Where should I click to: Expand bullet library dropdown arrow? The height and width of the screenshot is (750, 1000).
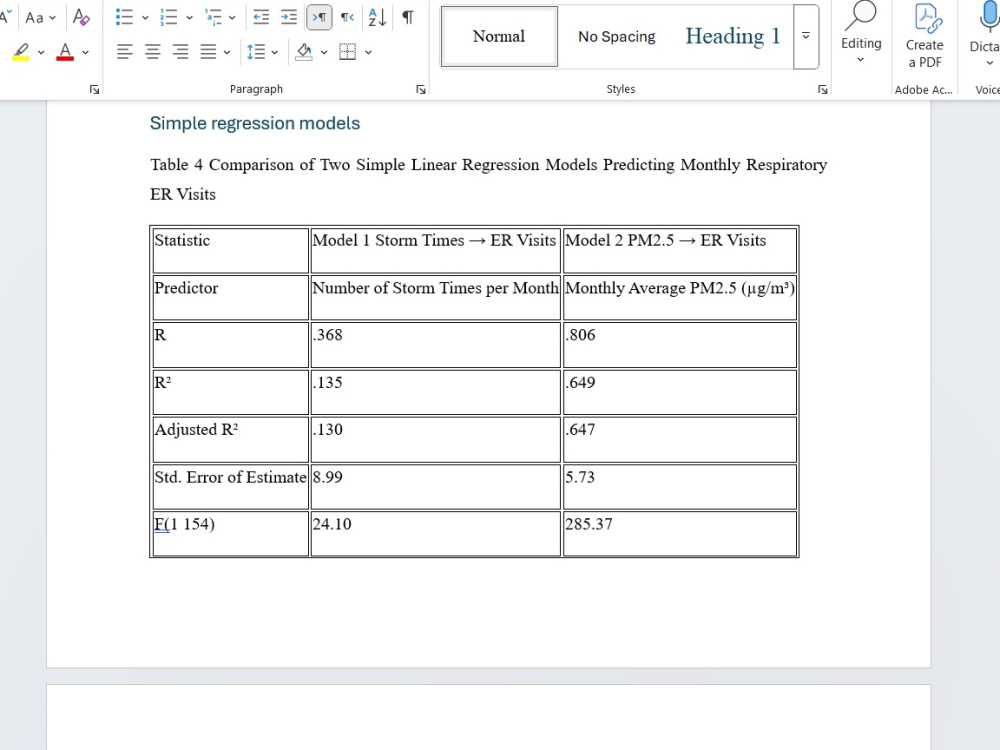pos(145,18)
